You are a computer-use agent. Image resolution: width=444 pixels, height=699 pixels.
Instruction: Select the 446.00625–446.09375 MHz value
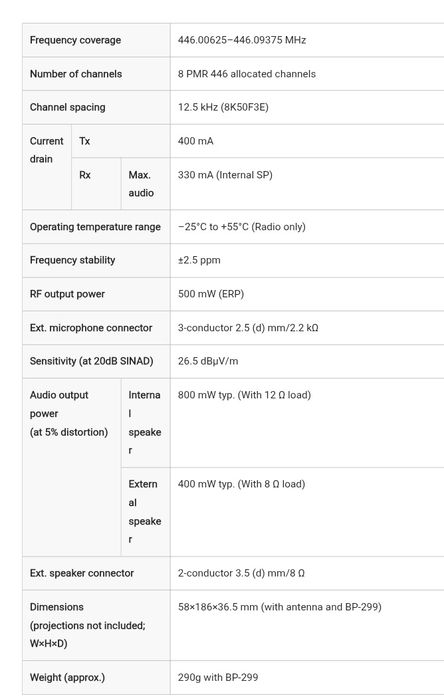242,40
